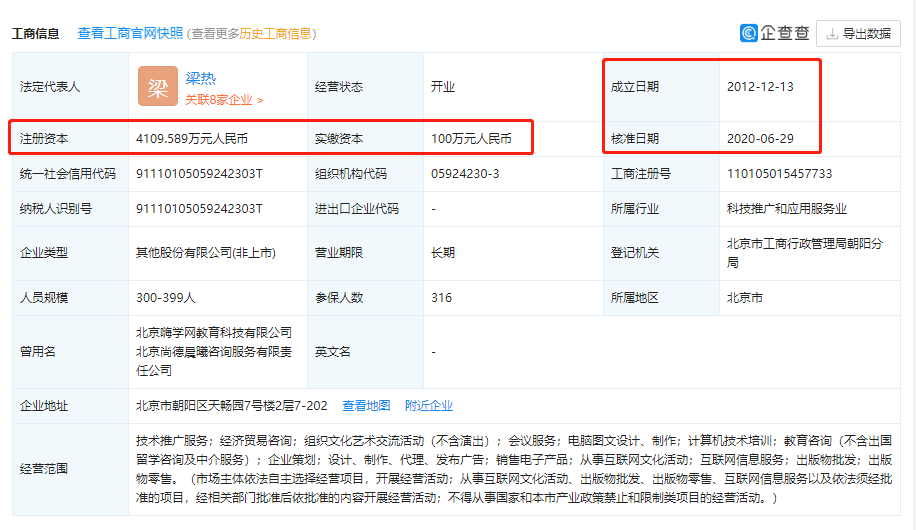Click the 查看地图 map link

[x=366, y=405]
